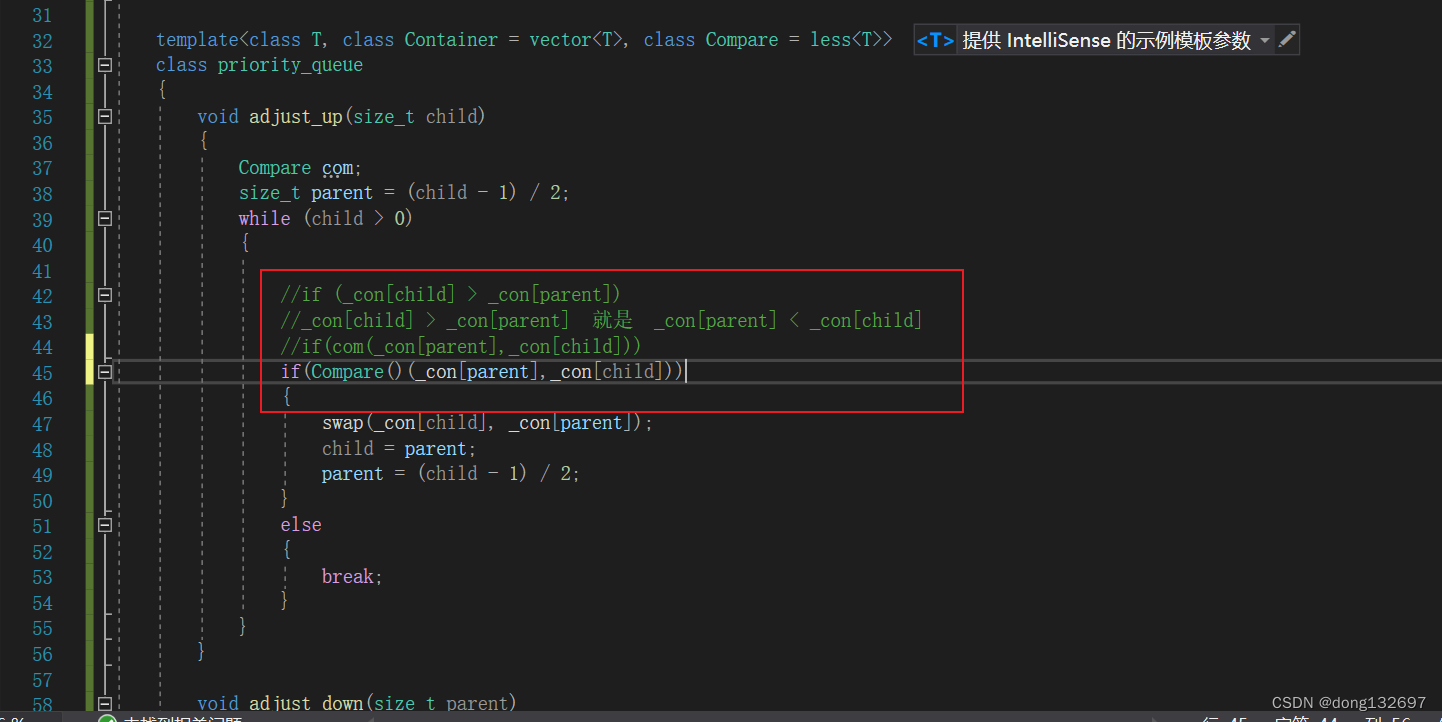Click 'adjust_down' function name on line 58
The width and height of the screenshot is (1442, 722).
coord(306,704)
